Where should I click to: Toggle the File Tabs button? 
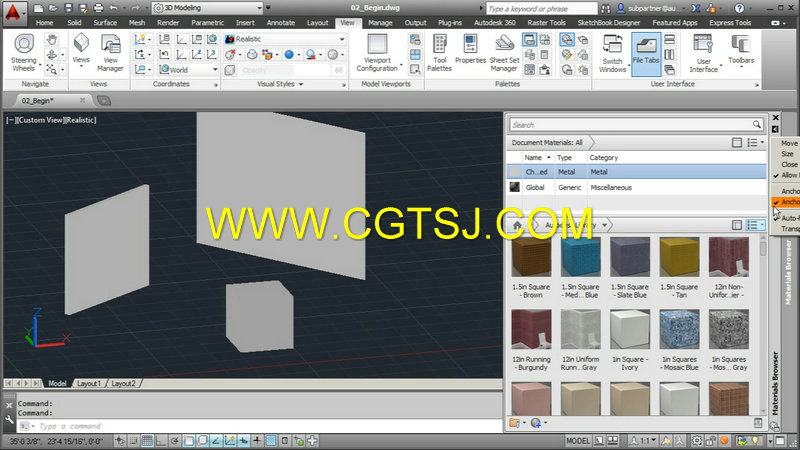pyautogui.click(x=646, y=54)
